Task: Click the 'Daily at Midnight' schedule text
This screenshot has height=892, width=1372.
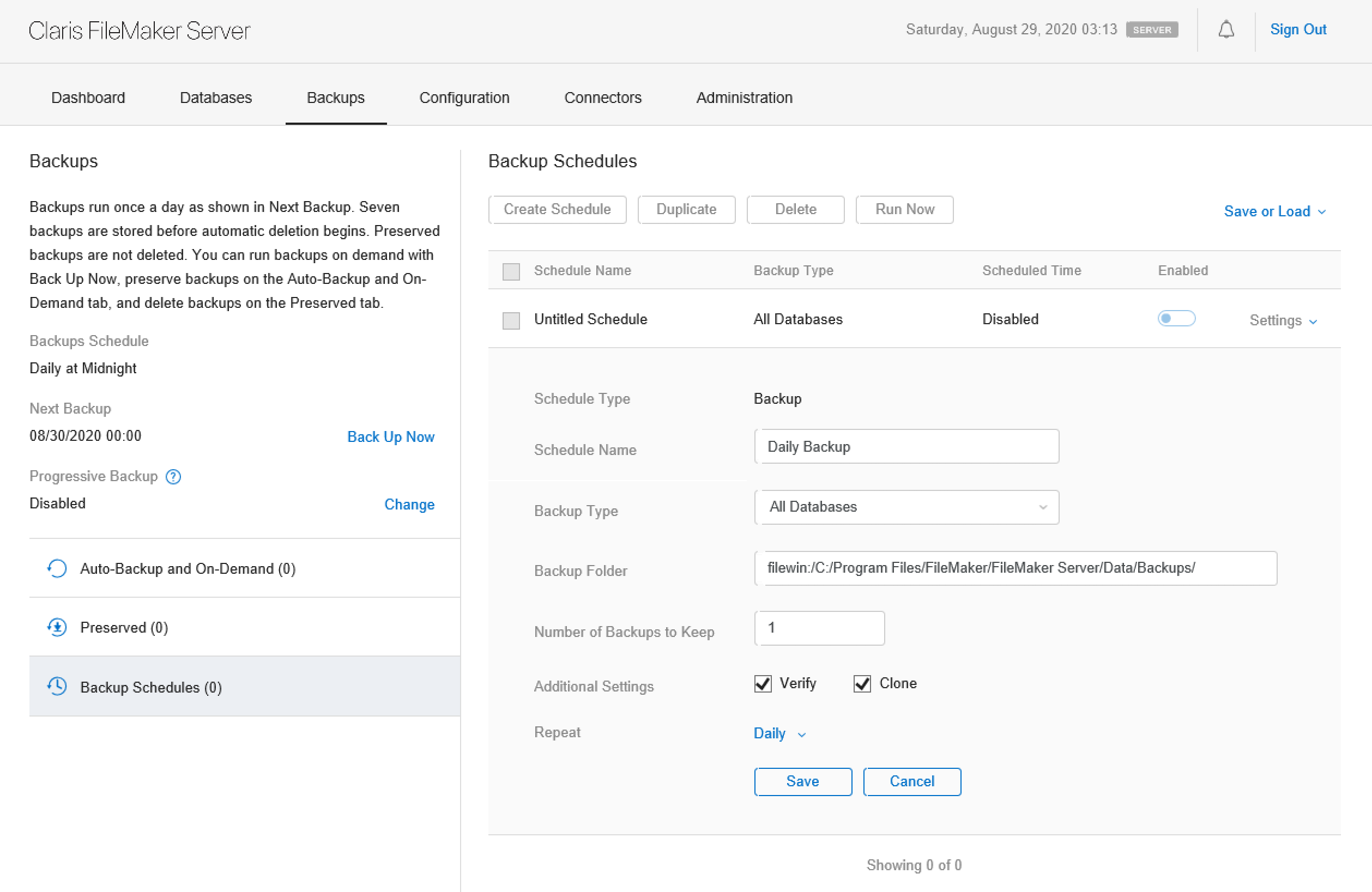Action: (x=83, y=368)
